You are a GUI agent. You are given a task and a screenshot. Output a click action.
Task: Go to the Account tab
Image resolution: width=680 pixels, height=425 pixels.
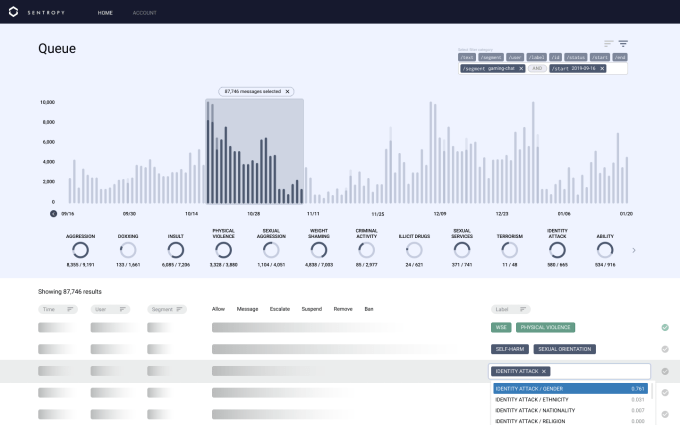click(144, 13)
